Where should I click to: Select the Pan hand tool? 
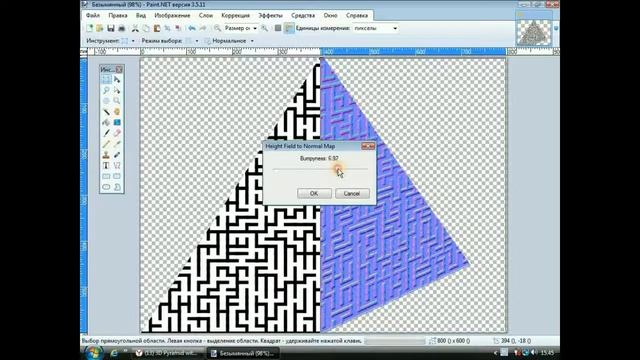pos(117,112)
